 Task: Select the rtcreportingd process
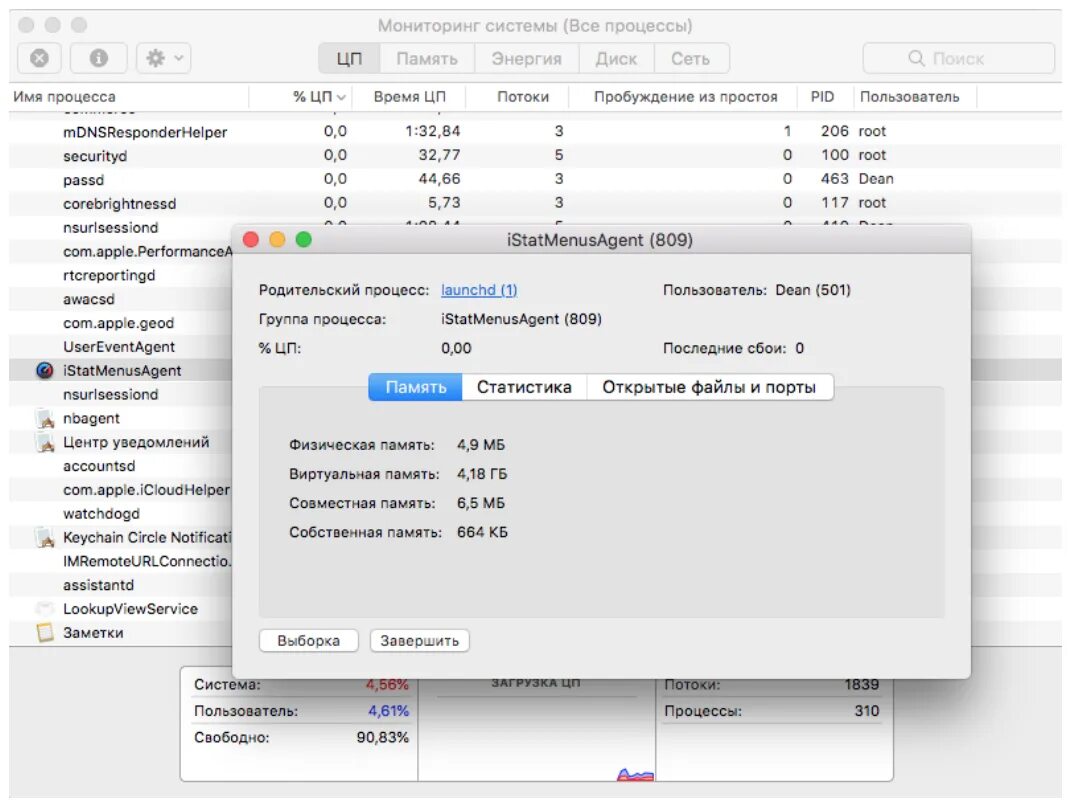click(109, 275)
